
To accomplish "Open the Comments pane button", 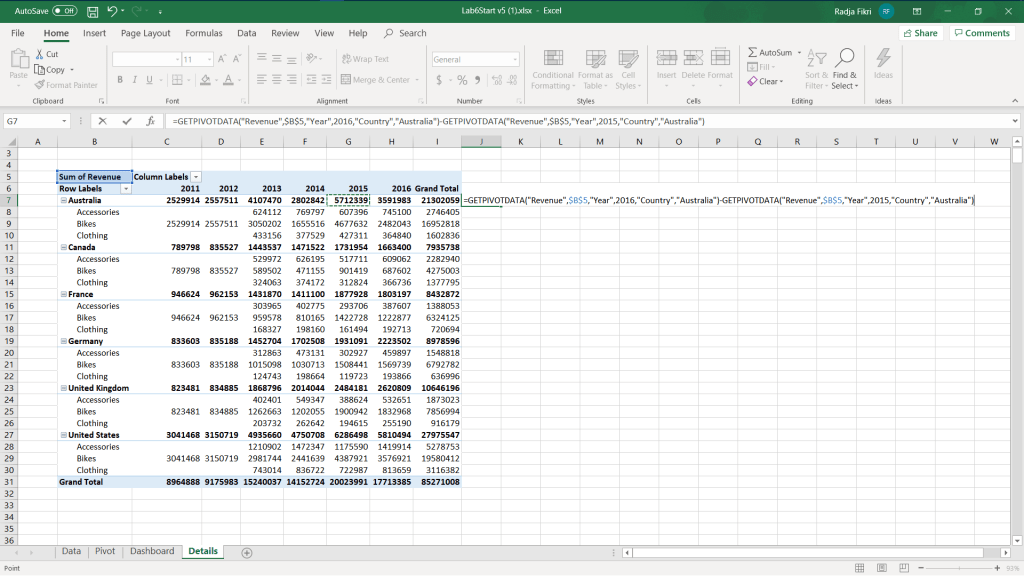I will (x=981, y=33).
